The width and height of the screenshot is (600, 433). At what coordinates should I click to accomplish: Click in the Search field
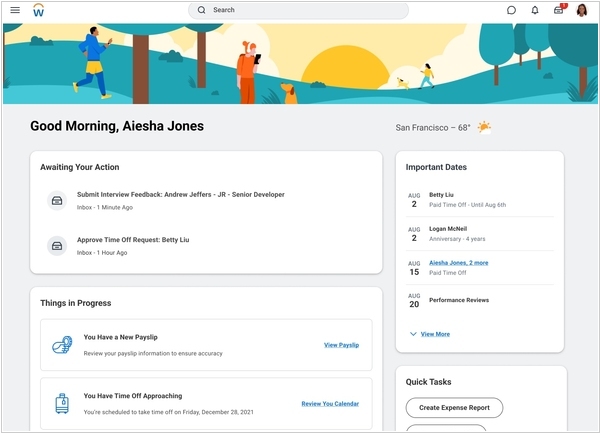pyautogui.click(x=300, y=10)
